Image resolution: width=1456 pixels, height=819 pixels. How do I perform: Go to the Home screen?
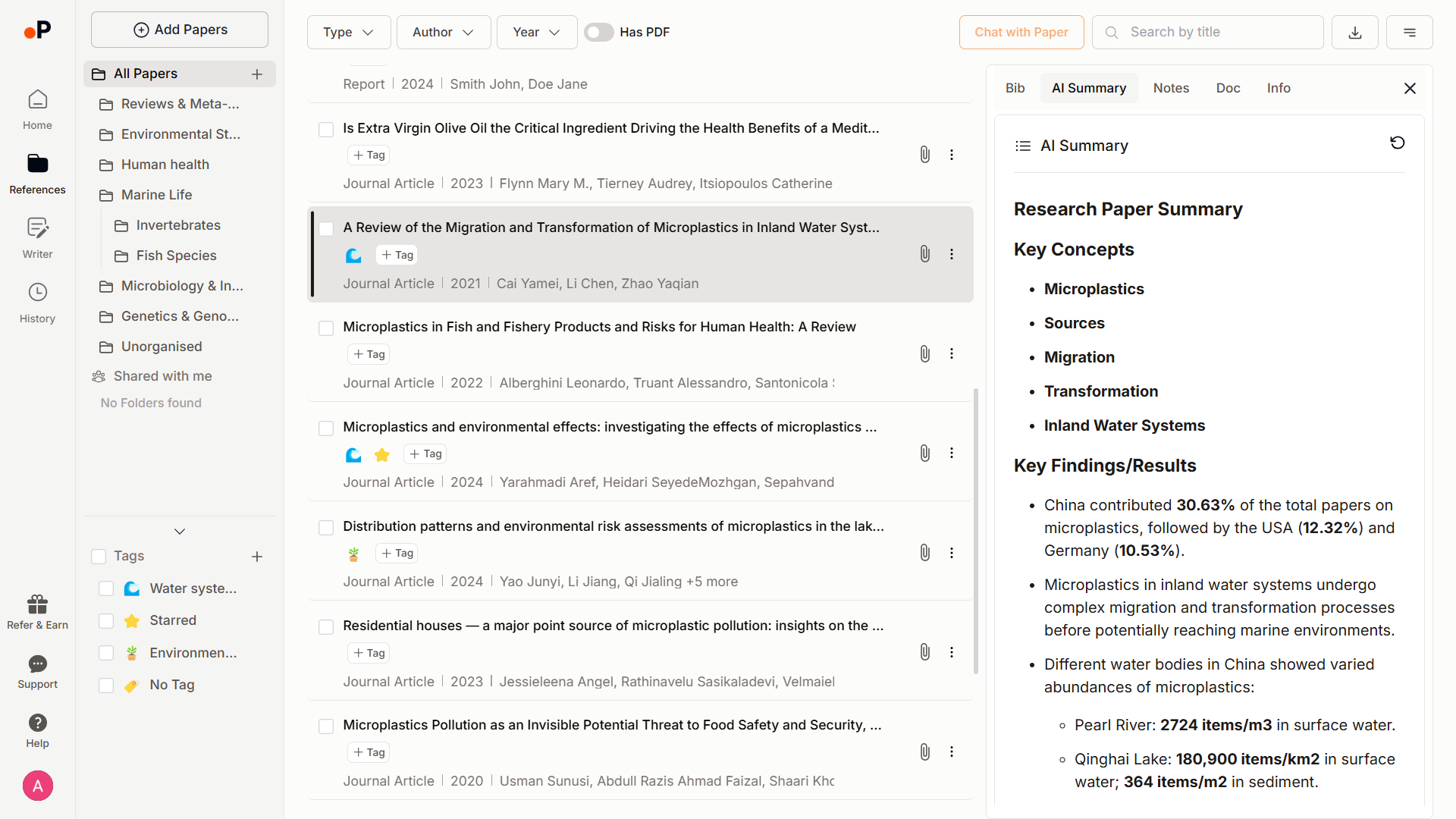tap(37, 108)
